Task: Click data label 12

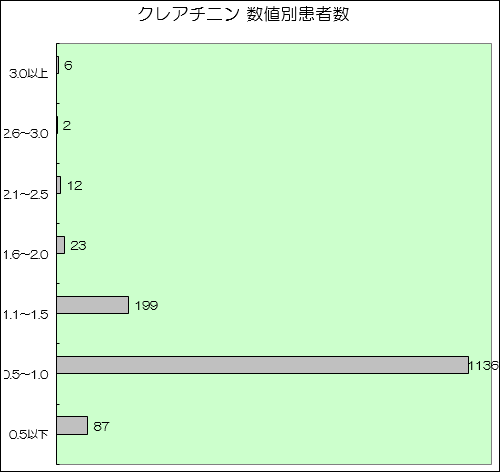Action: 75,186
